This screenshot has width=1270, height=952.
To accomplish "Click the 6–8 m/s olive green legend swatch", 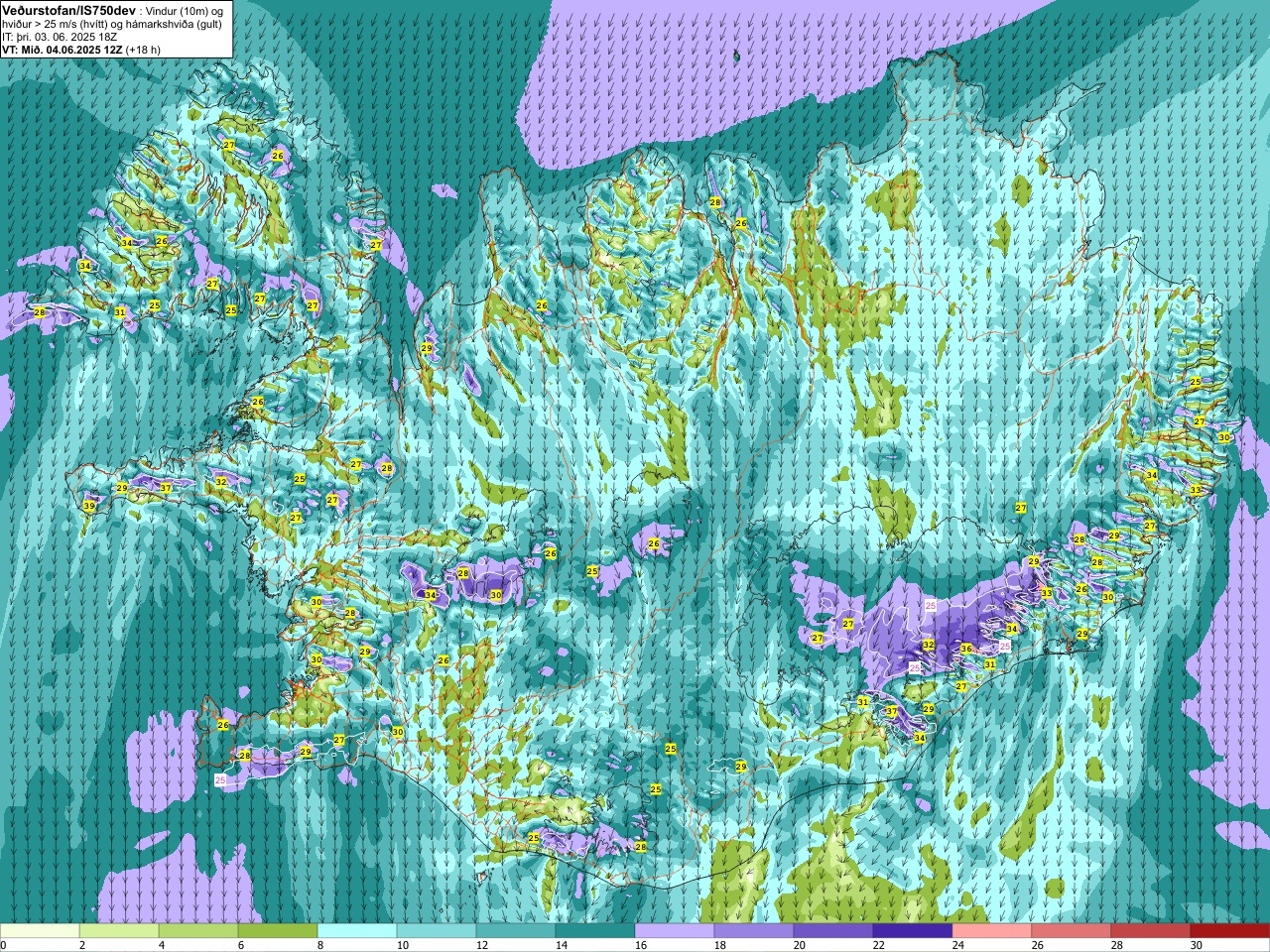I will tap(278, 931).
